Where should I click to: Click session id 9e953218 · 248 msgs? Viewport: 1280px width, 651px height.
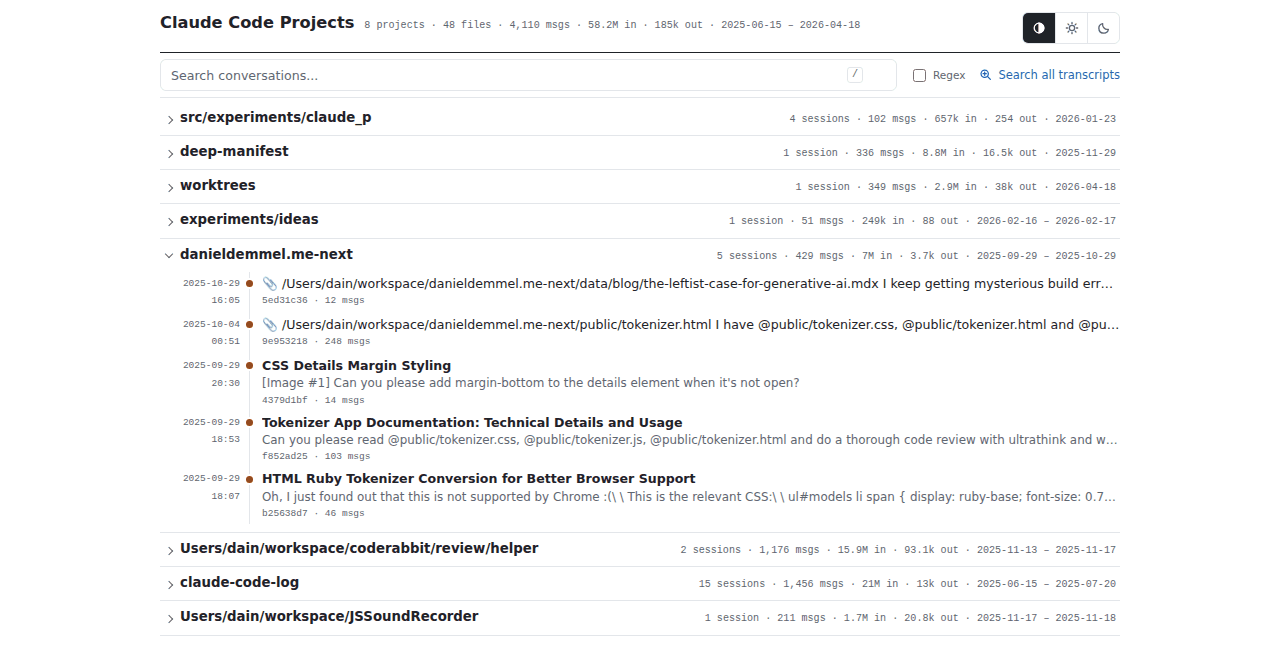[x=316, y=341]
